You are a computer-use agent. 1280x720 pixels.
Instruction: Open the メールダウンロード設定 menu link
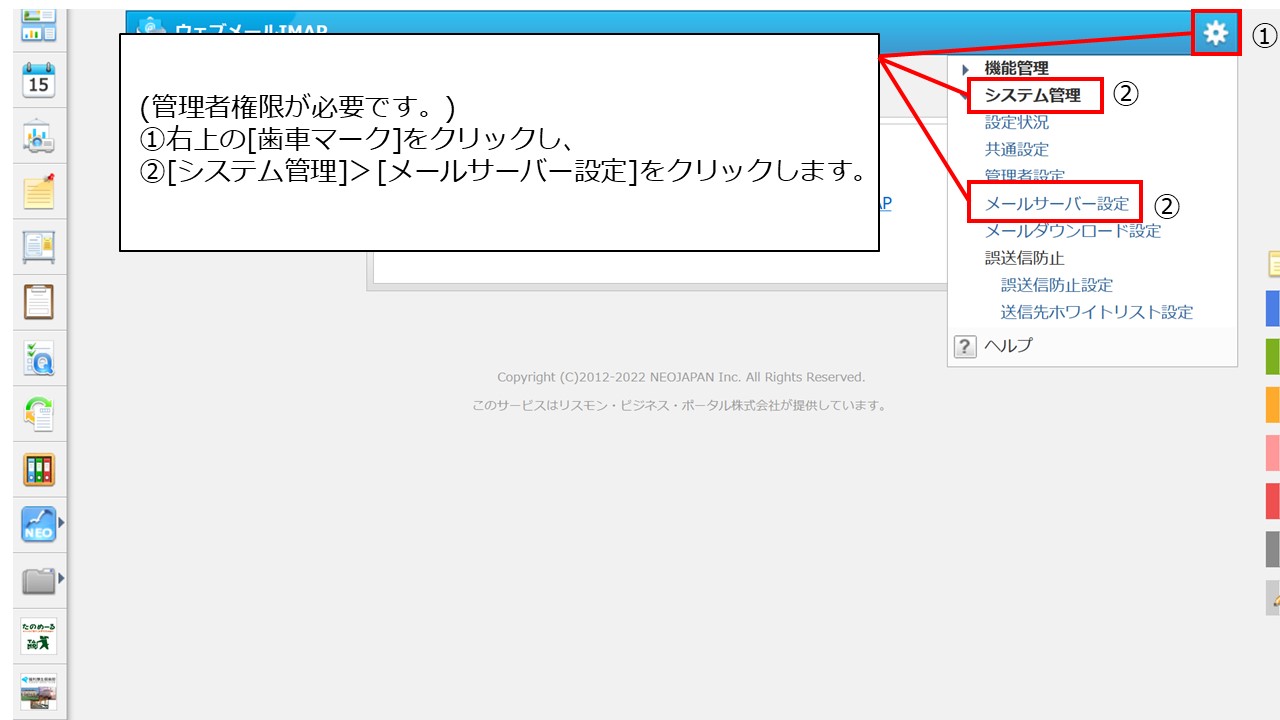point(1073,231)
